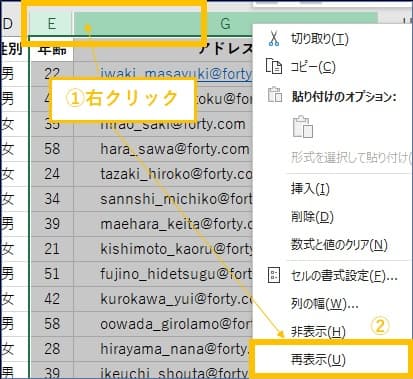
Task: Click the paste options clipboard icon
Action: click(275, 95)
